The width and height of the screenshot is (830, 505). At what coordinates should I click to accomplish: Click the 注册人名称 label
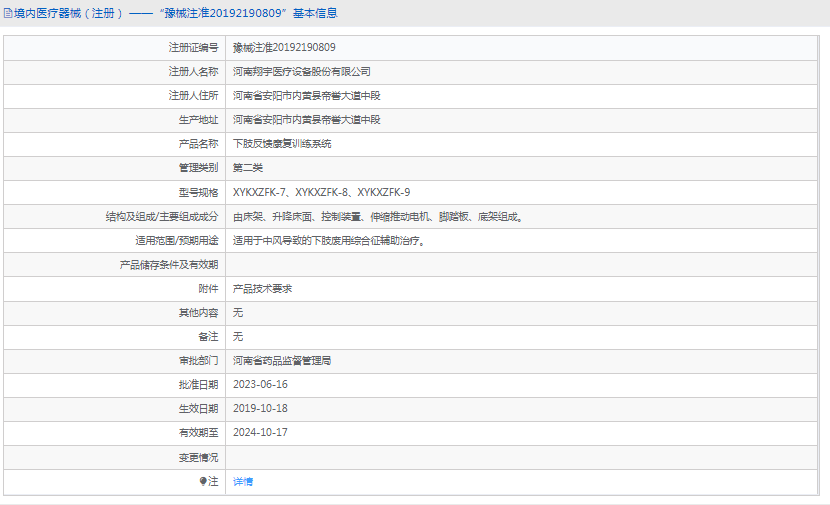click(193, 71)
